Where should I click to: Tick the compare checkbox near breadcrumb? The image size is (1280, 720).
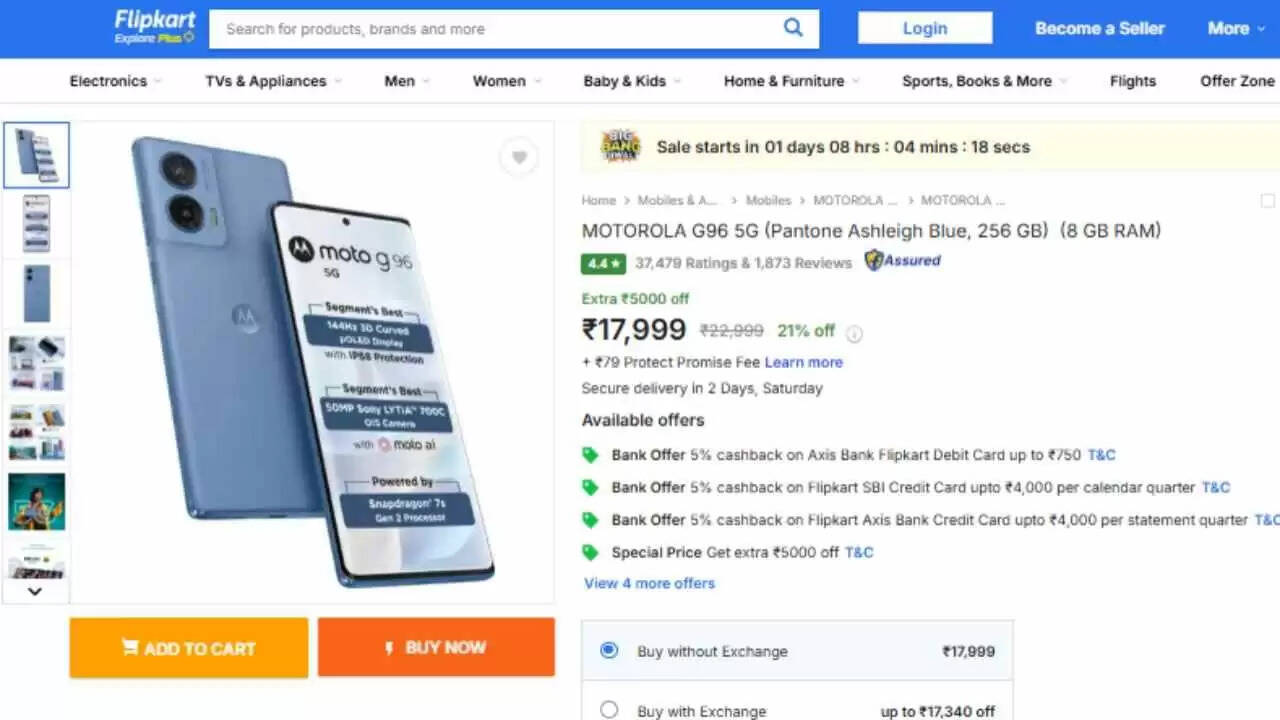1268,201
